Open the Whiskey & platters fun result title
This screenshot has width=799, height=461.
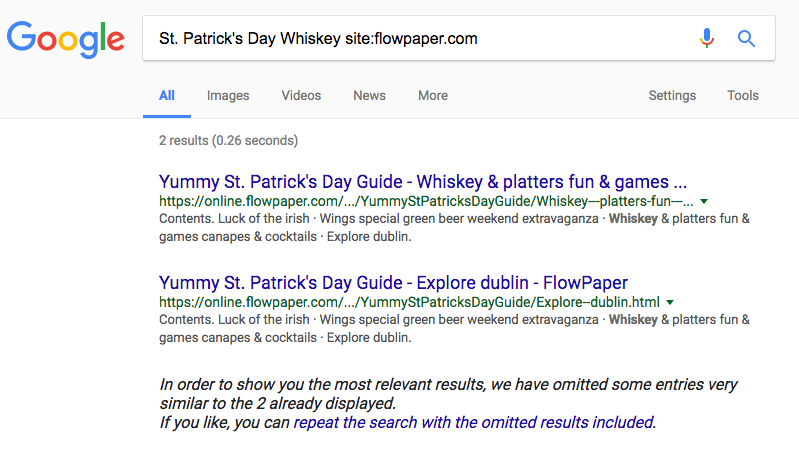(x=423, y=182)
